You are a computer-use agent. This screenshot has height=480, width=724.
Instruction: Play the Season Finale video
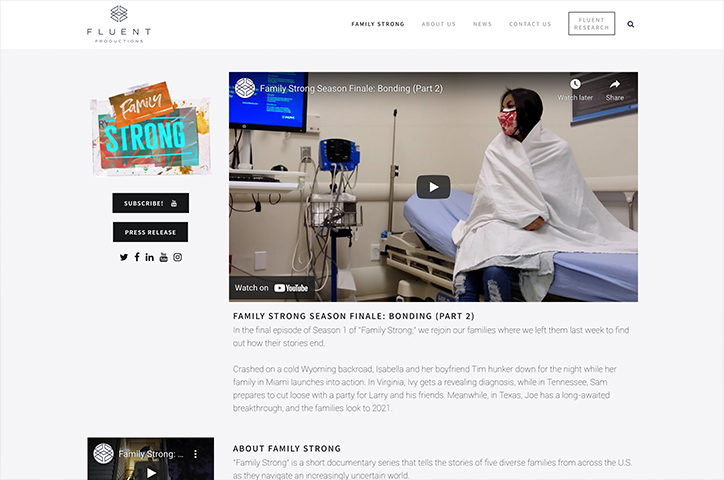[x=433, y=187]
